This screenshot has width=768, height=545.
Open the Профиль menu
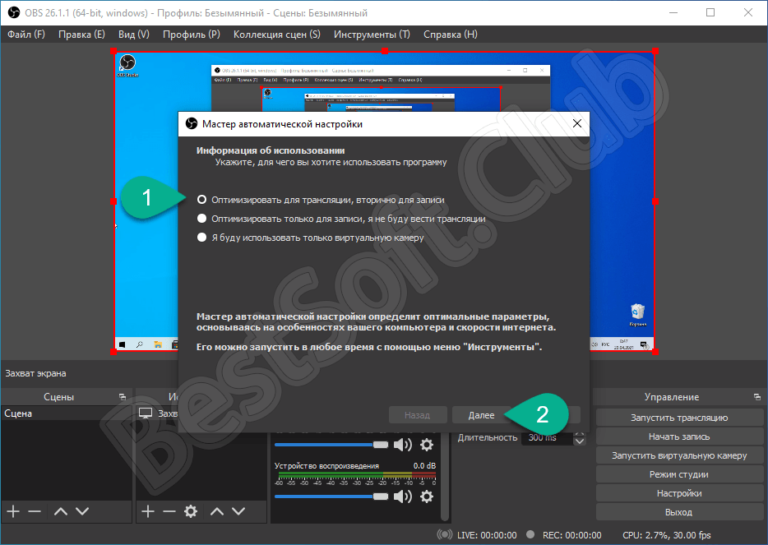point(191,34)
